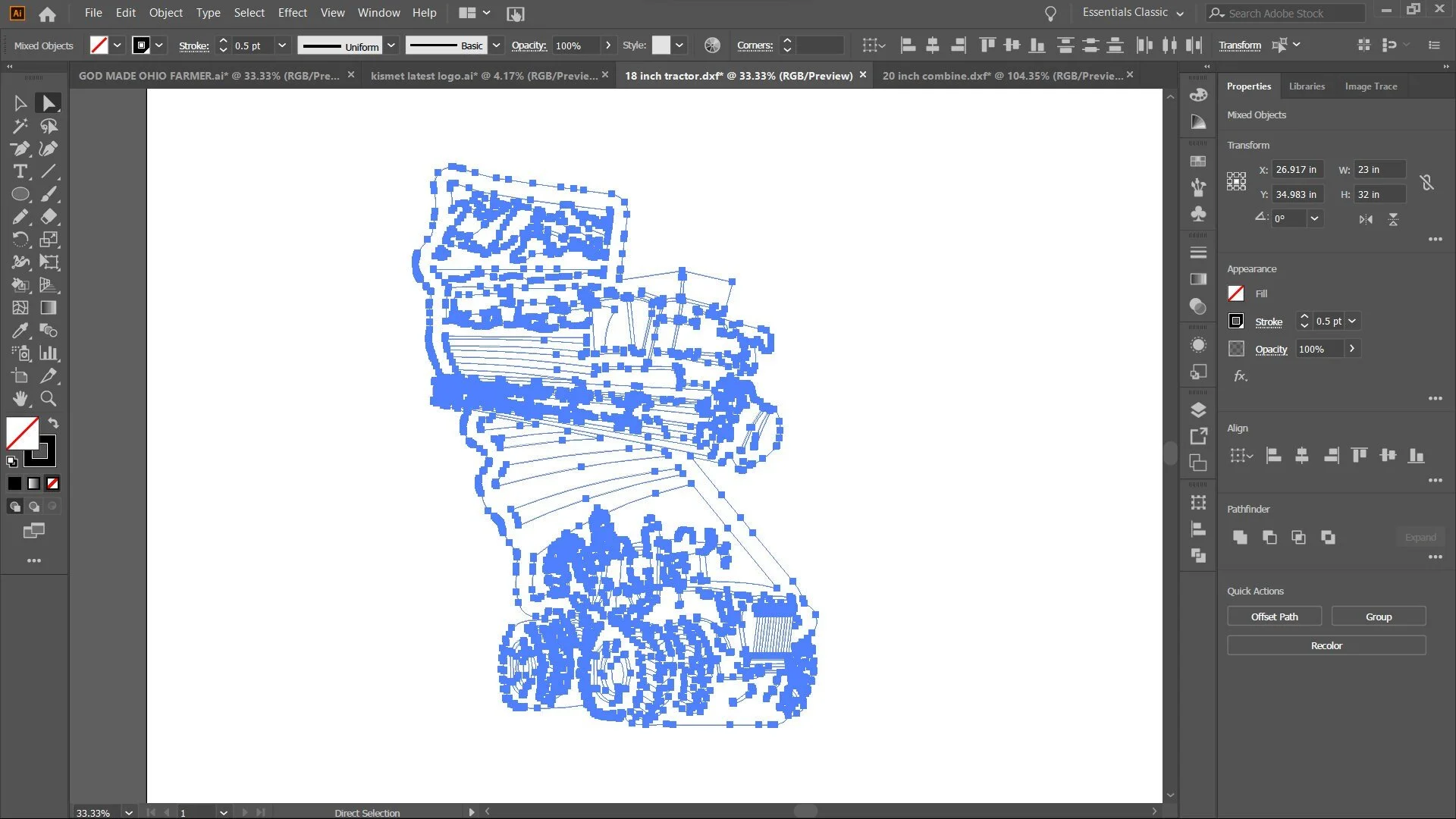Expand the Essentials Classic workspace menu
Viewport: 1456px width, 819px height.
pyautogui.click(x=1180, y=13)
